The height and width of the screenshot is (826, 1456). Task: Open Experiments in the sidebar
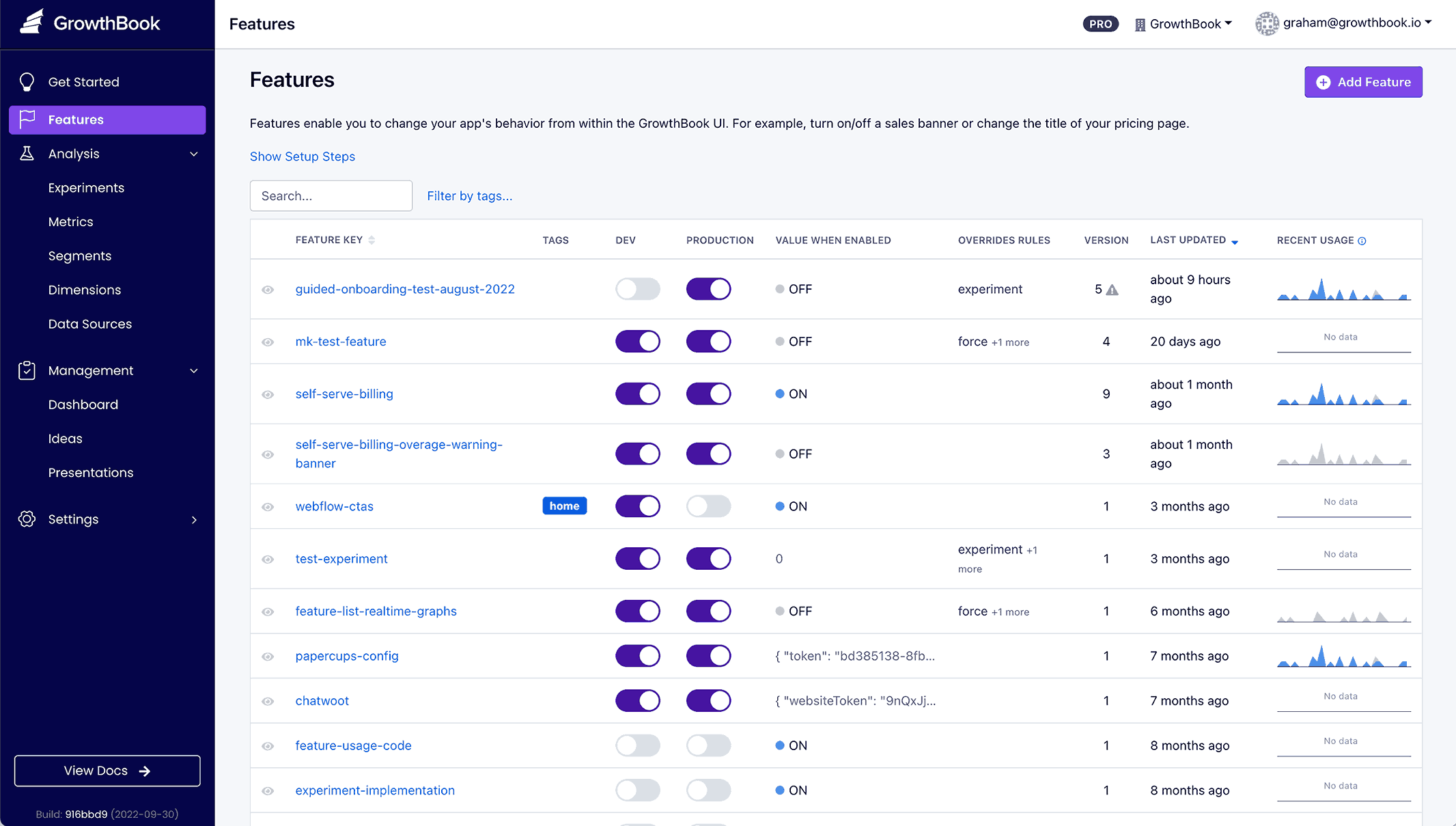pyautogui.click(x=86, y=188)
